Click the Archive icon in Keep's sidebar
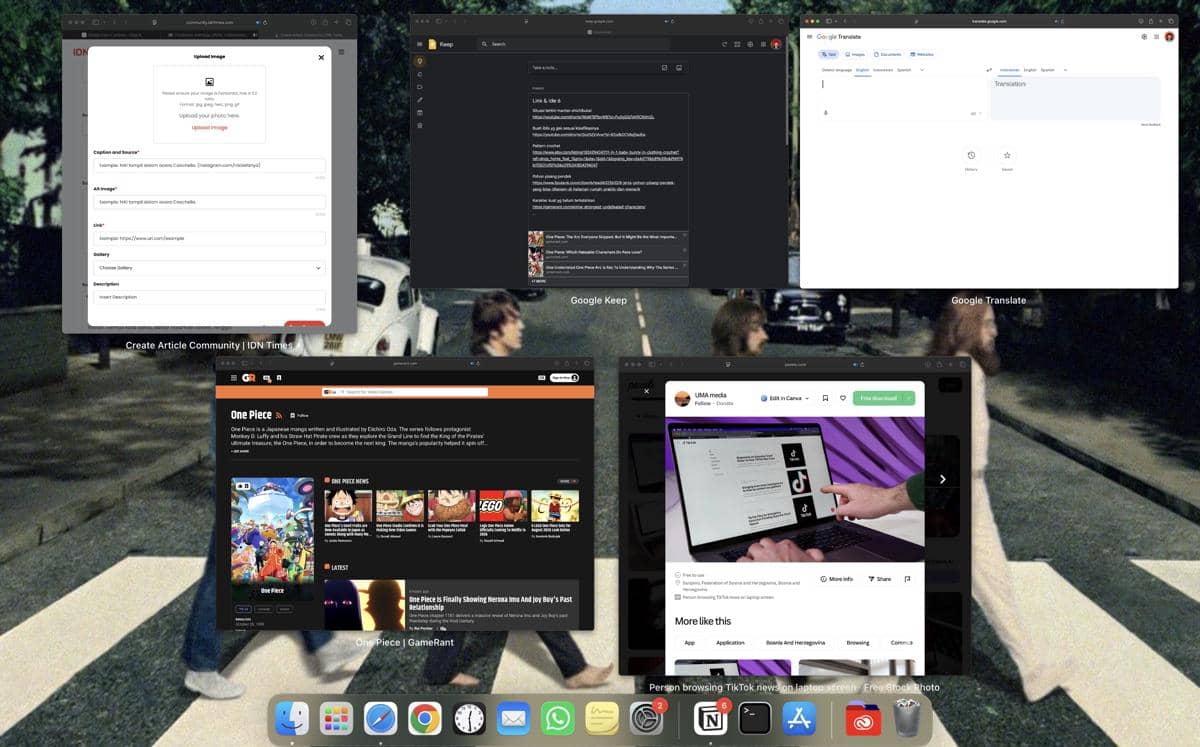 pos(419,111)
